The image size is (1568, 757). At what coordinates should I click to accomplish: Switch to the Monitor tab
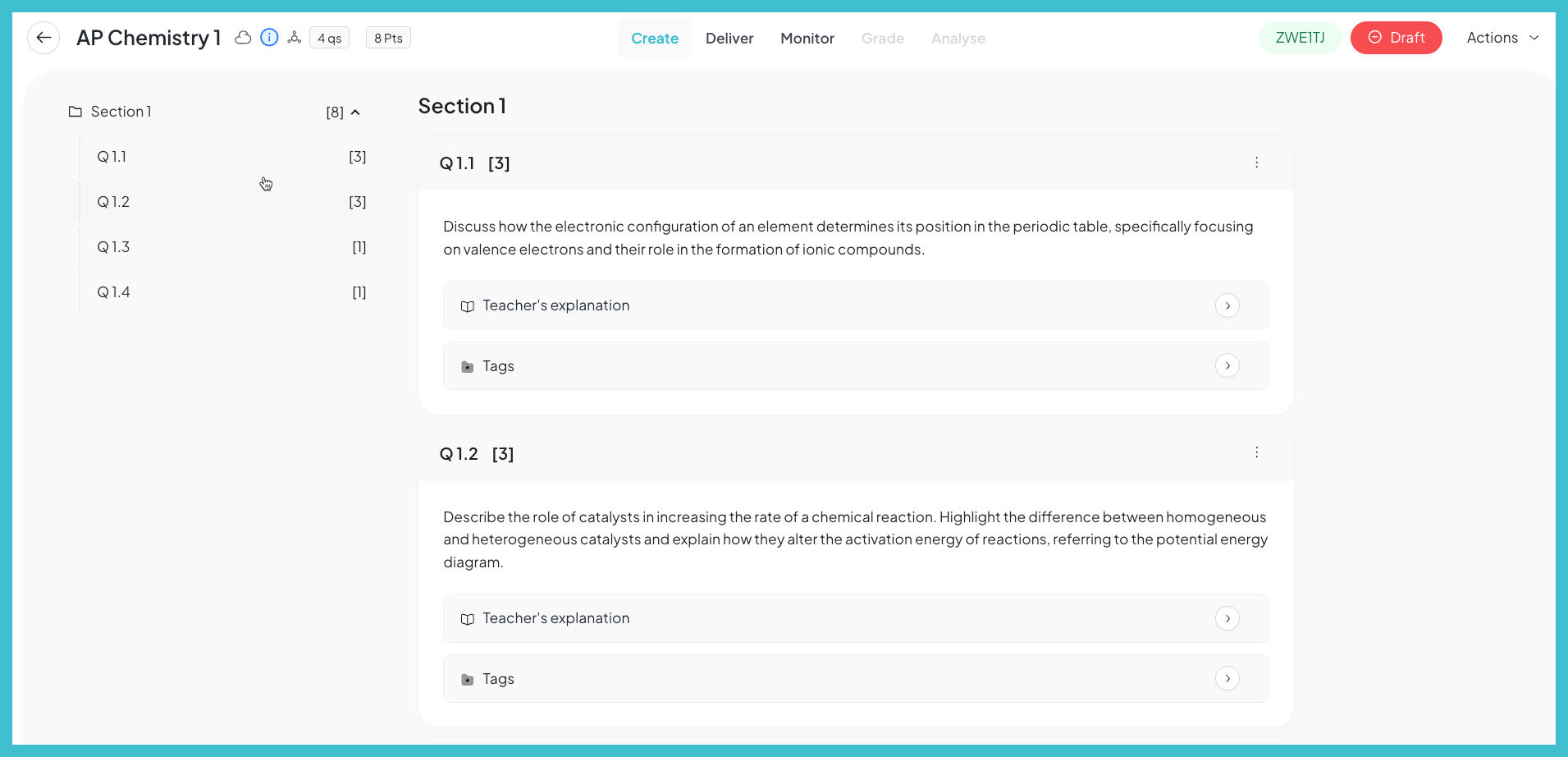coord(807,39)
